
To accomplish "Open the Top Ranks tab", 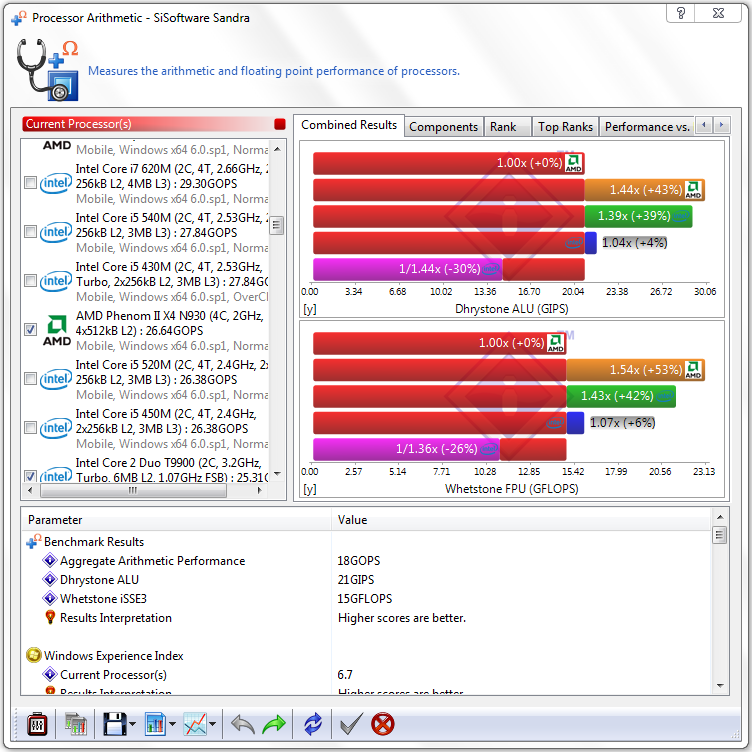I will pyautogui.click(x=565, y=127).
